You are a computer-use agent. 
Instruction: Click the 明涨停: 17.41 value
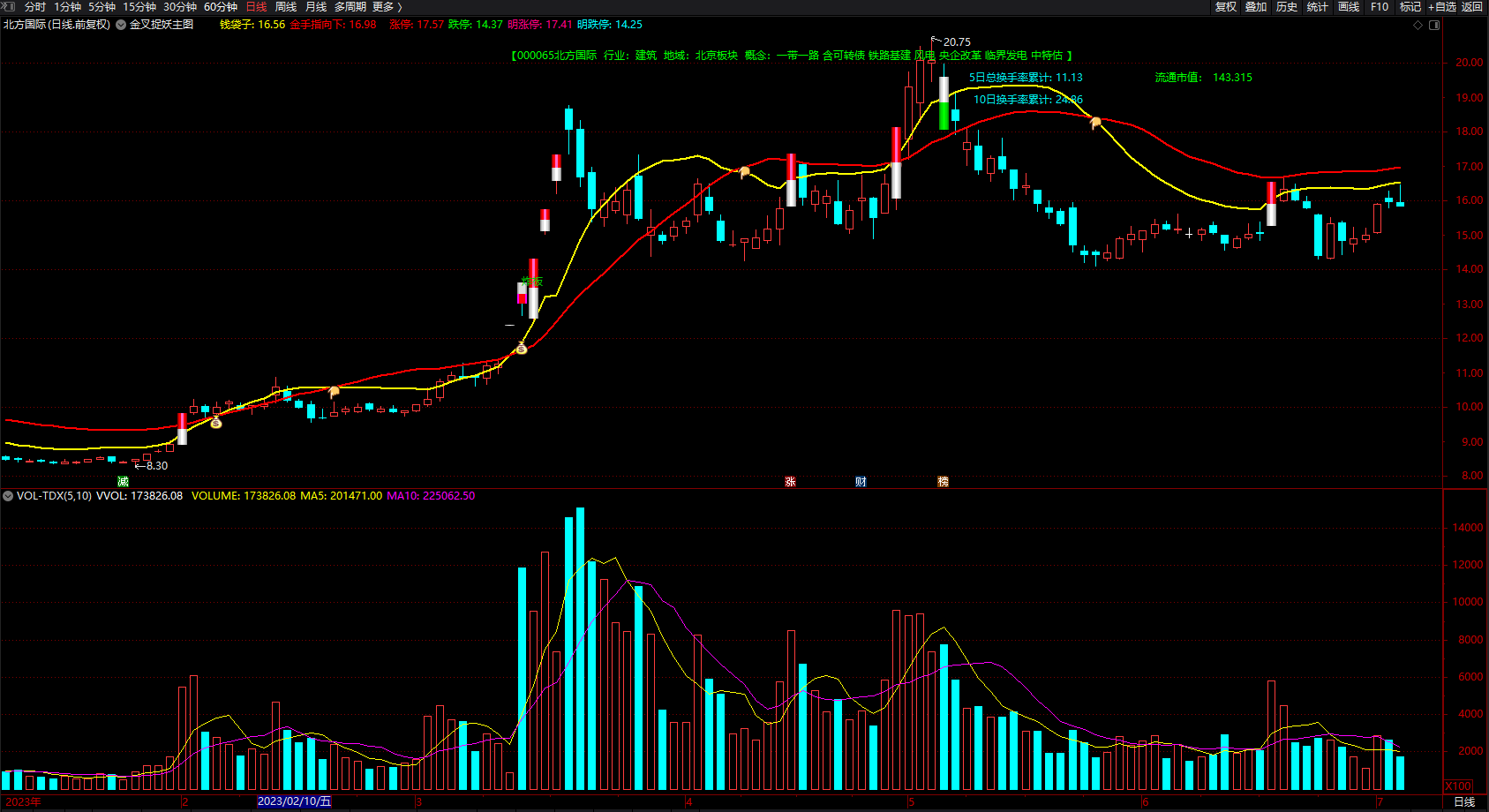tap(540, 25)
